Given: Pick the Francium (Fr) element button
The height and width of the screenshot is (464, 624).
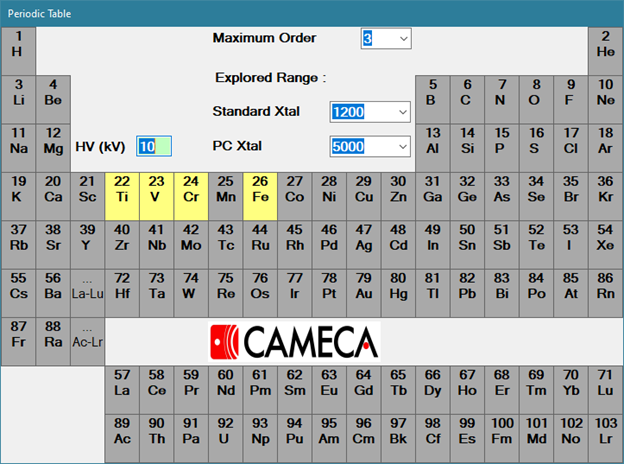Looking at the screenshot, I should (18, 335).
